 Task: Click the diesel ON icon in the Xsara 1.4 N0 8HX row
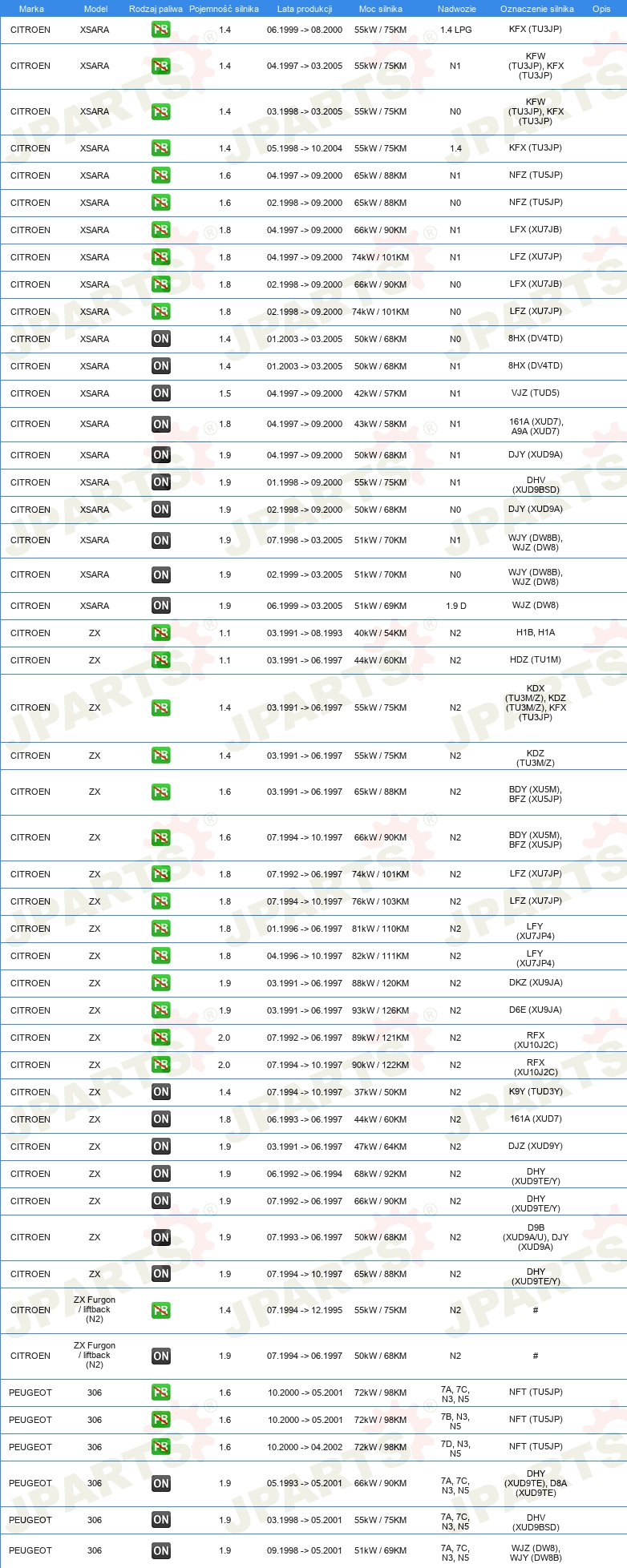(161, 339)
